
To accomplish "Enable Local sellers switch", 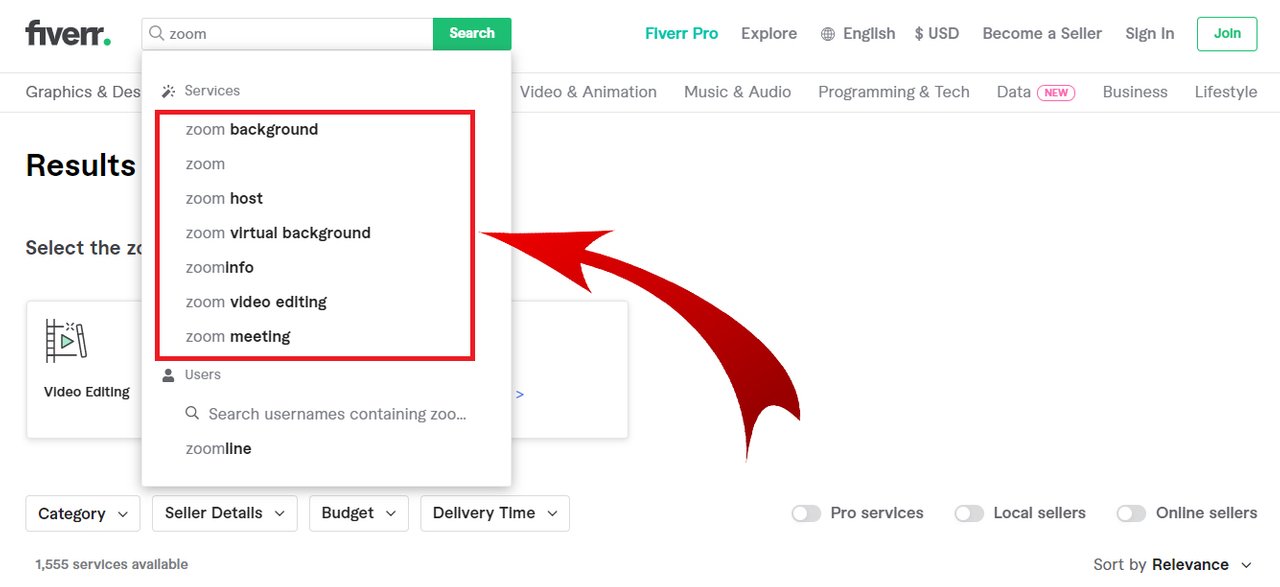I will [969, 513].
